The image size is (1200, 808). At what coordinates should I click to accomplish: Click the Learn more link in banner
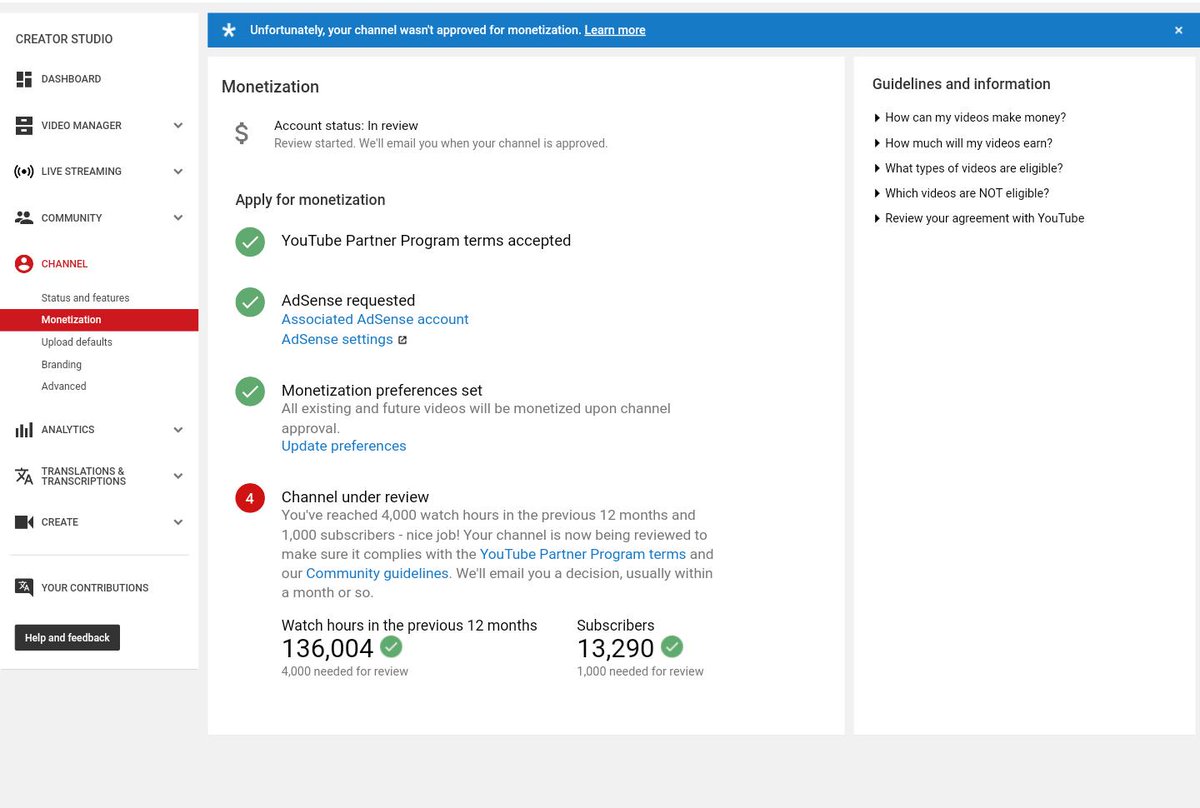(615, 30)
